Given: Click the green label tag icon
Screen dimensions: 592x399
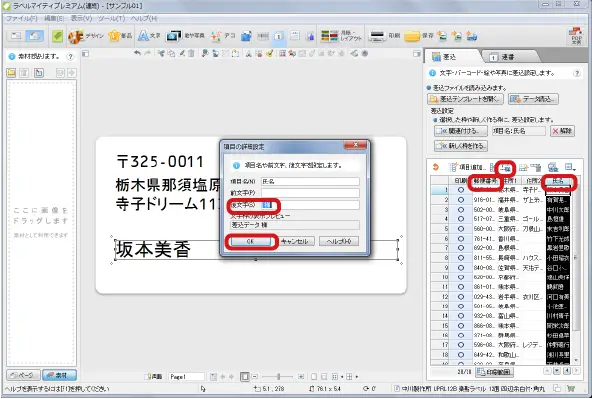Looking at the screenshot, I should click(x=58, y=36).
